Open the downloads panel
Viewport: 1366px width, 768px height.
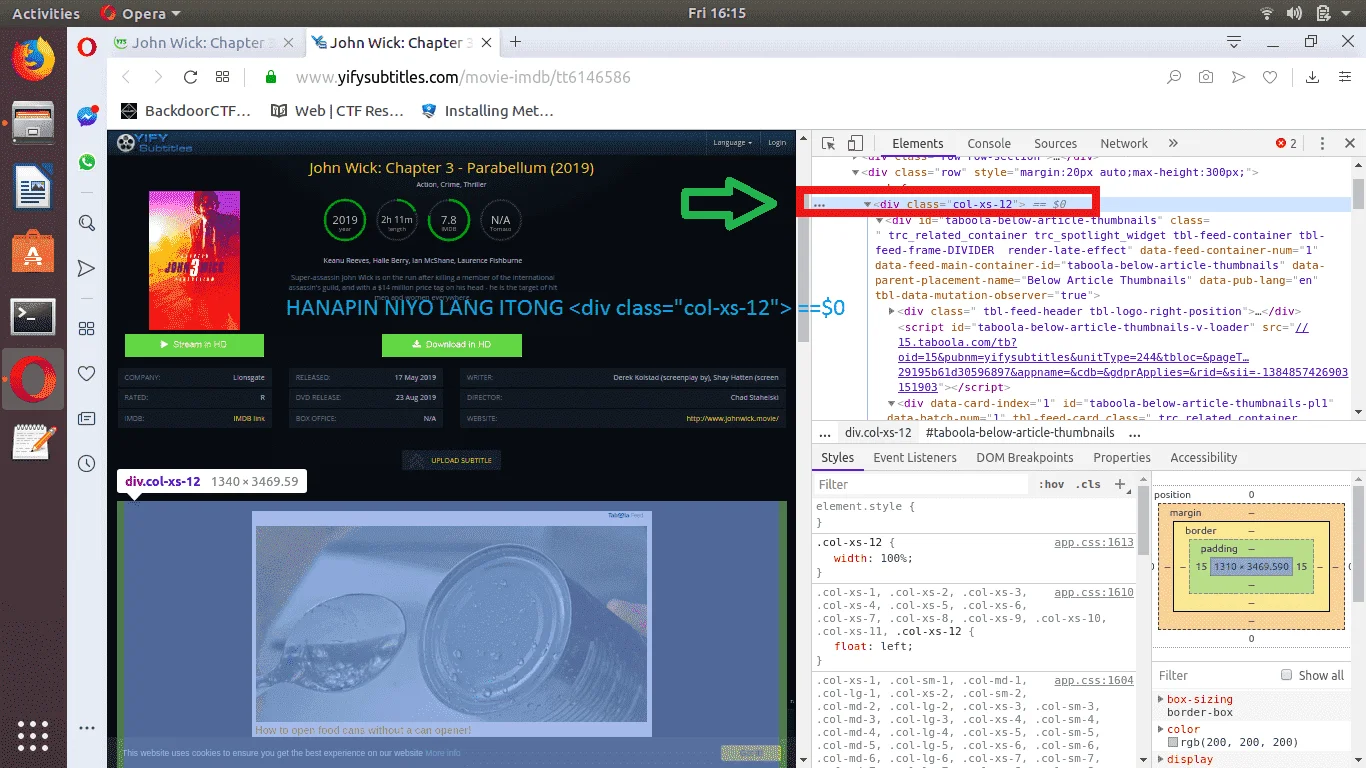click(1313, 77)
